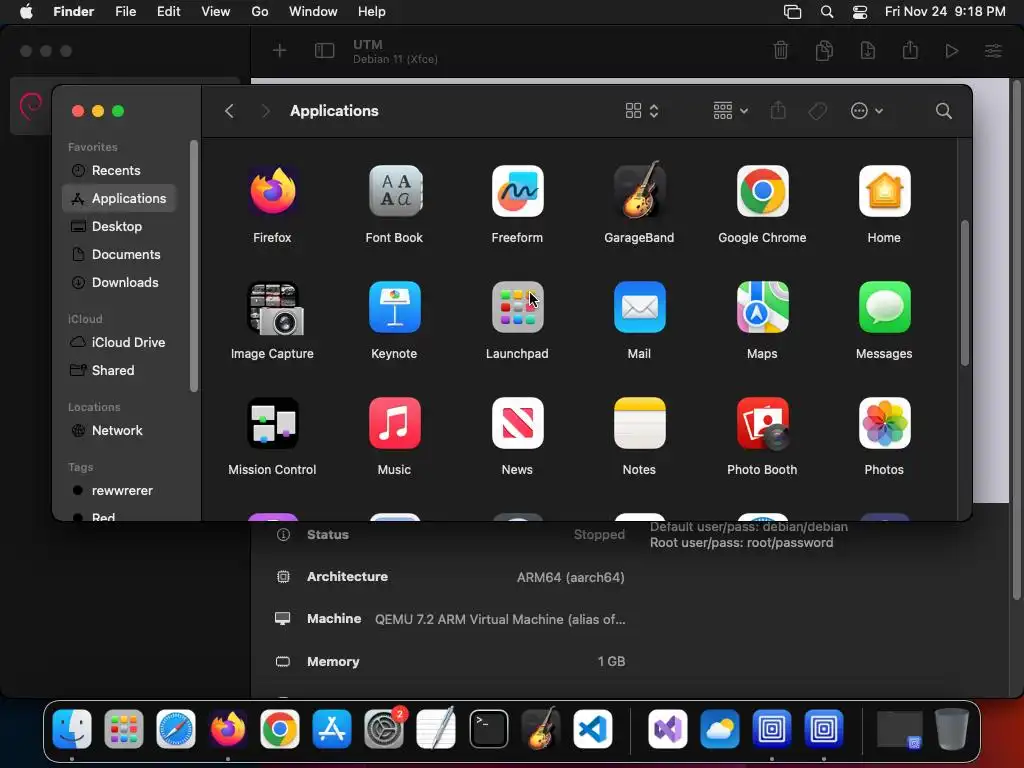Open the Finder Action ellipsis menu

pyautogui.click(x=867, y=111)
